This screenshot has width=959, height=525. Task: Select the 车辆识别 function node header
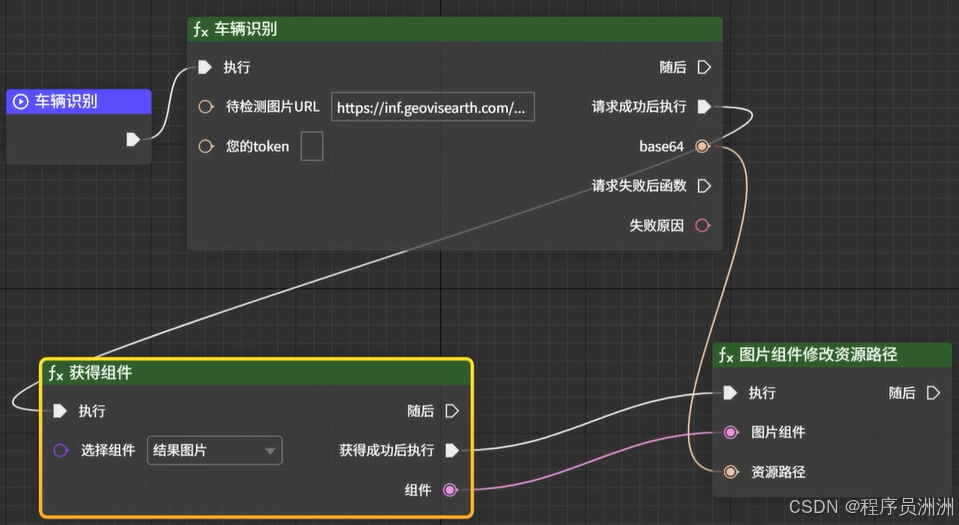coord(454,29)
